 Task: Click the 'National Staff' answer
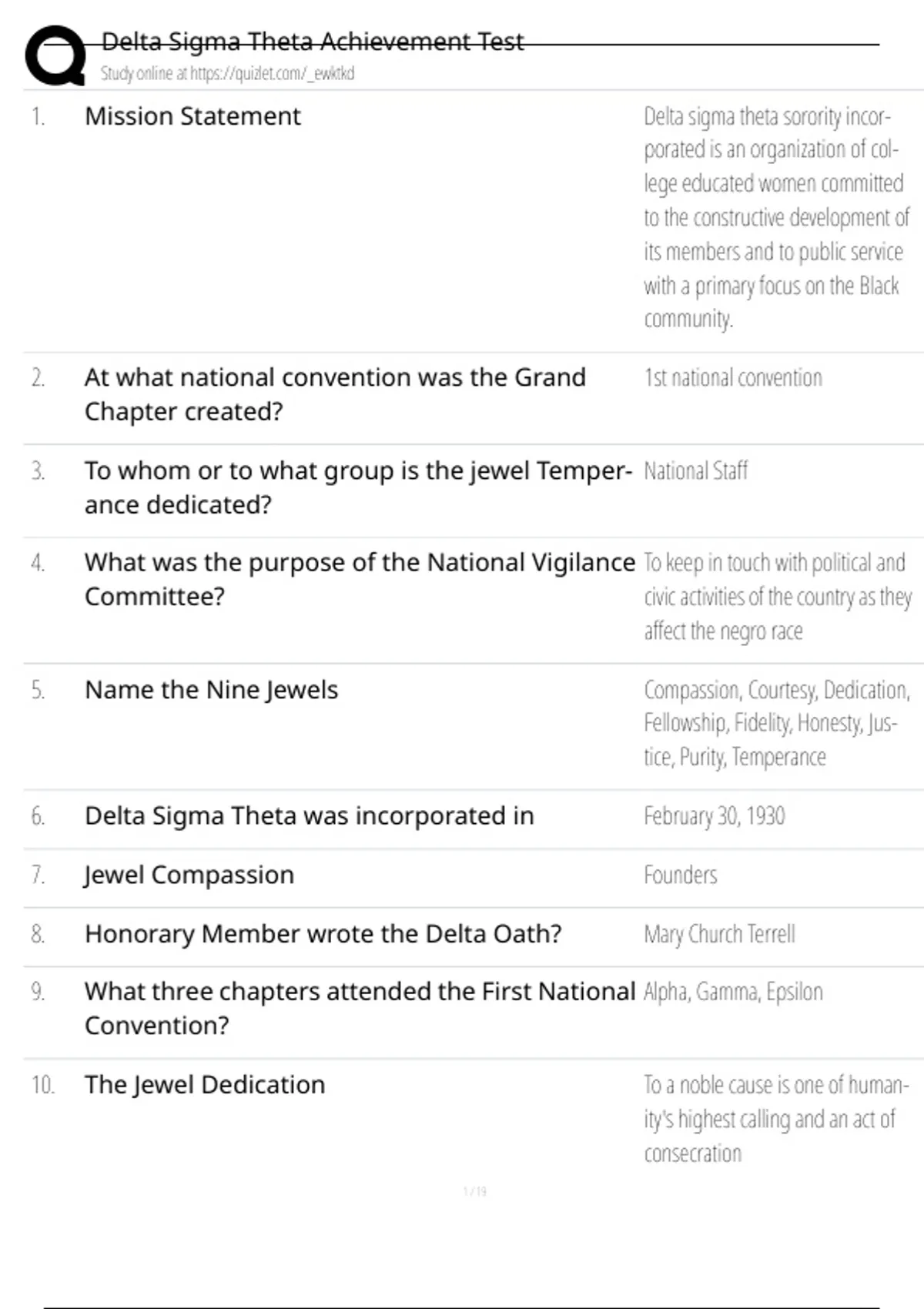[695, 470]
